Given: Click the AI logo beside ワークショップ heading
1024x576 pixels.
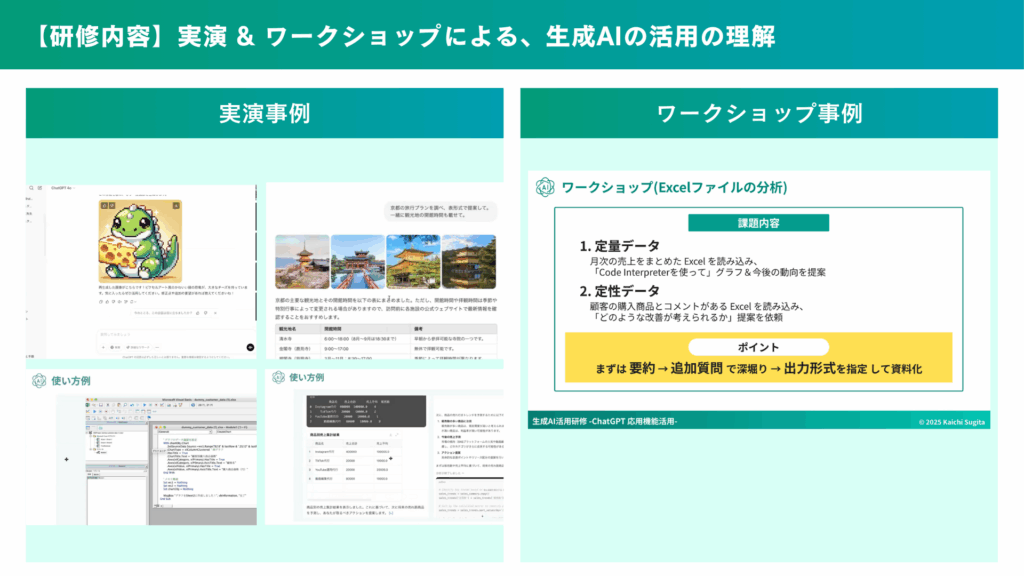Looking at the screenshot, I should click(x=545, y=187).
